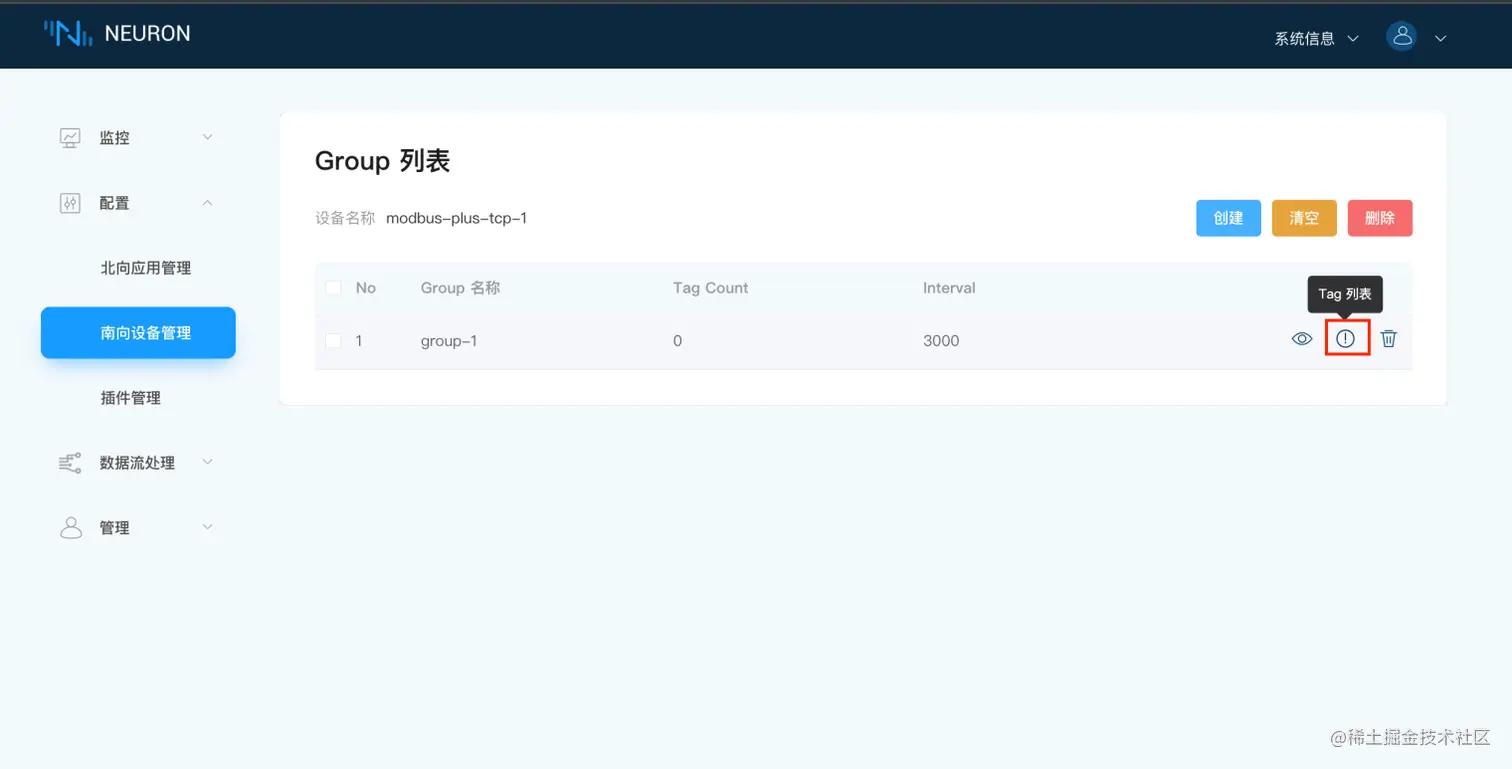Expand the 系统信息 dropdown

point(1315,38)
